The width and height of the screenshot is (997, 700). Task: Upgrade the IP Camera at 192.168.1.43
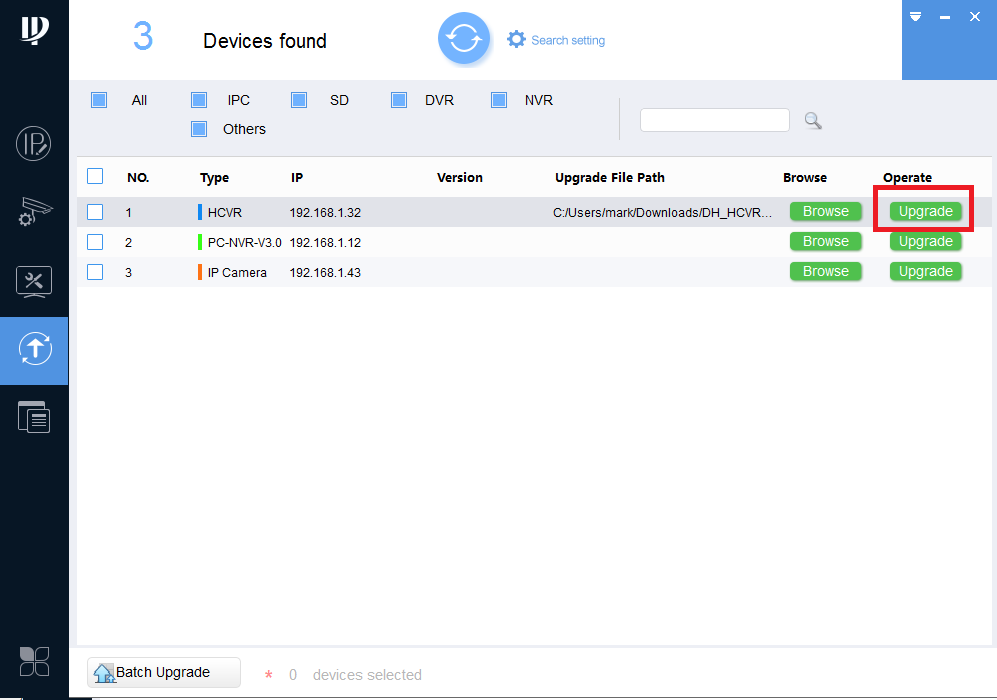click(x=924, y=271)
